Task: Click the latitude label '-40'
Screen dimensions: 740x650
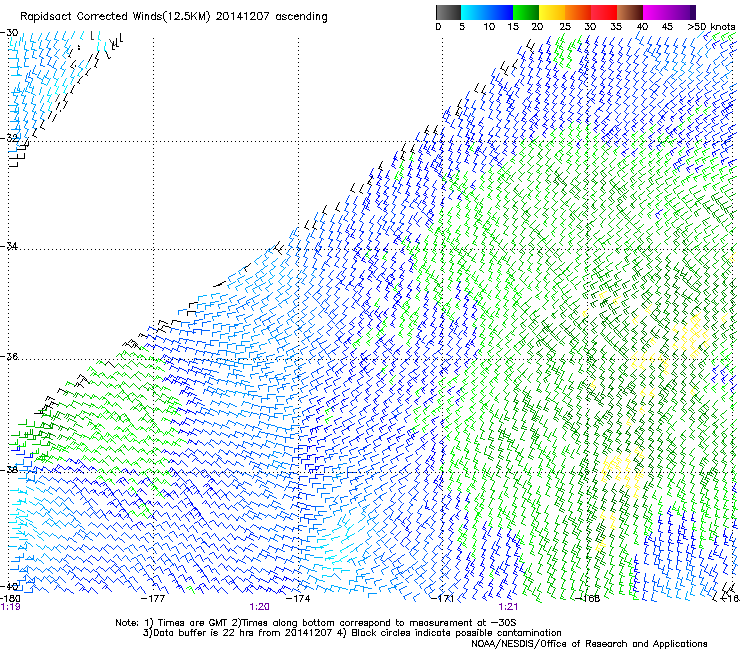Action: 9,586
